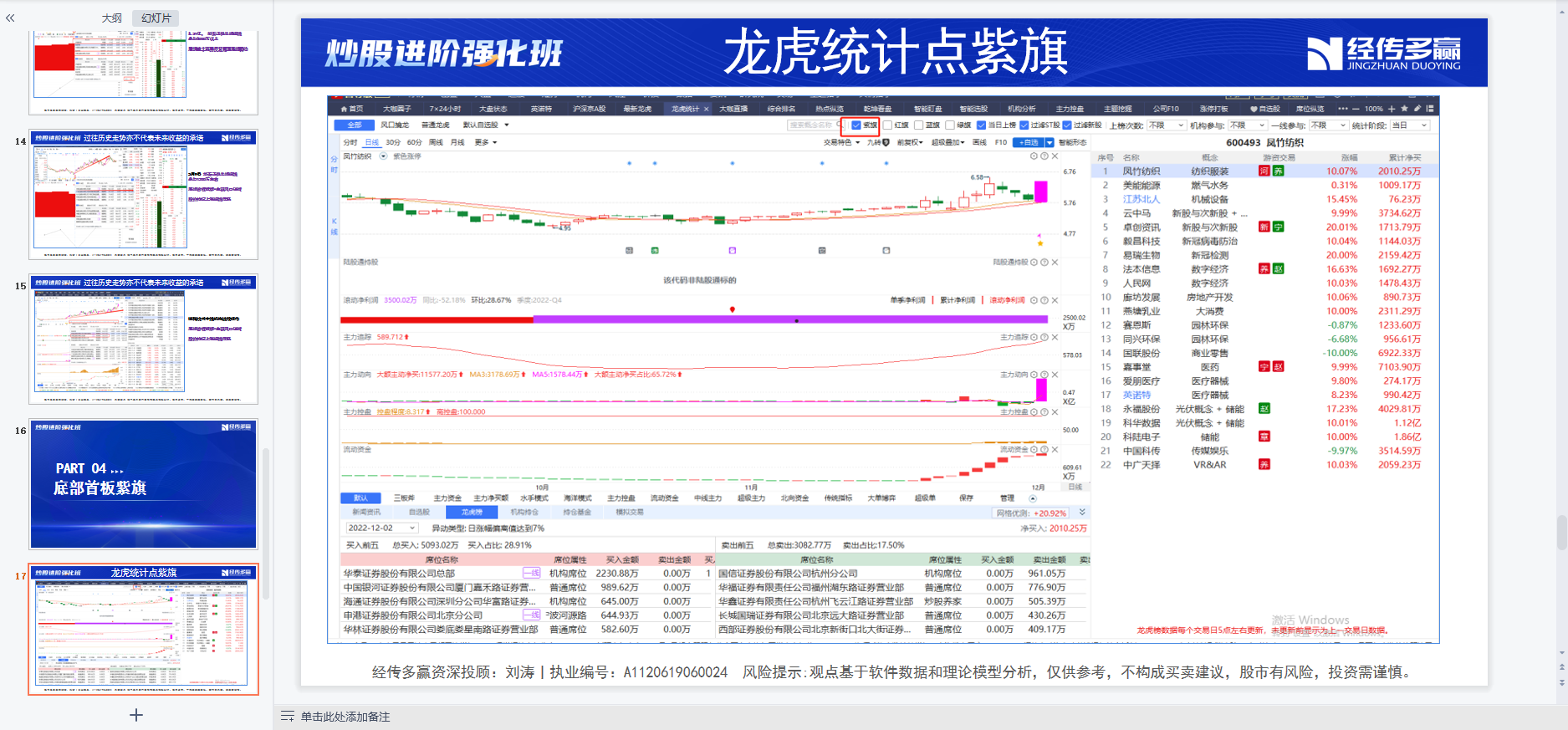The height and width of the screenshot is (730, 1568).
Task: Zoom in with the plus icon beside 100%
Action: 1392,109
